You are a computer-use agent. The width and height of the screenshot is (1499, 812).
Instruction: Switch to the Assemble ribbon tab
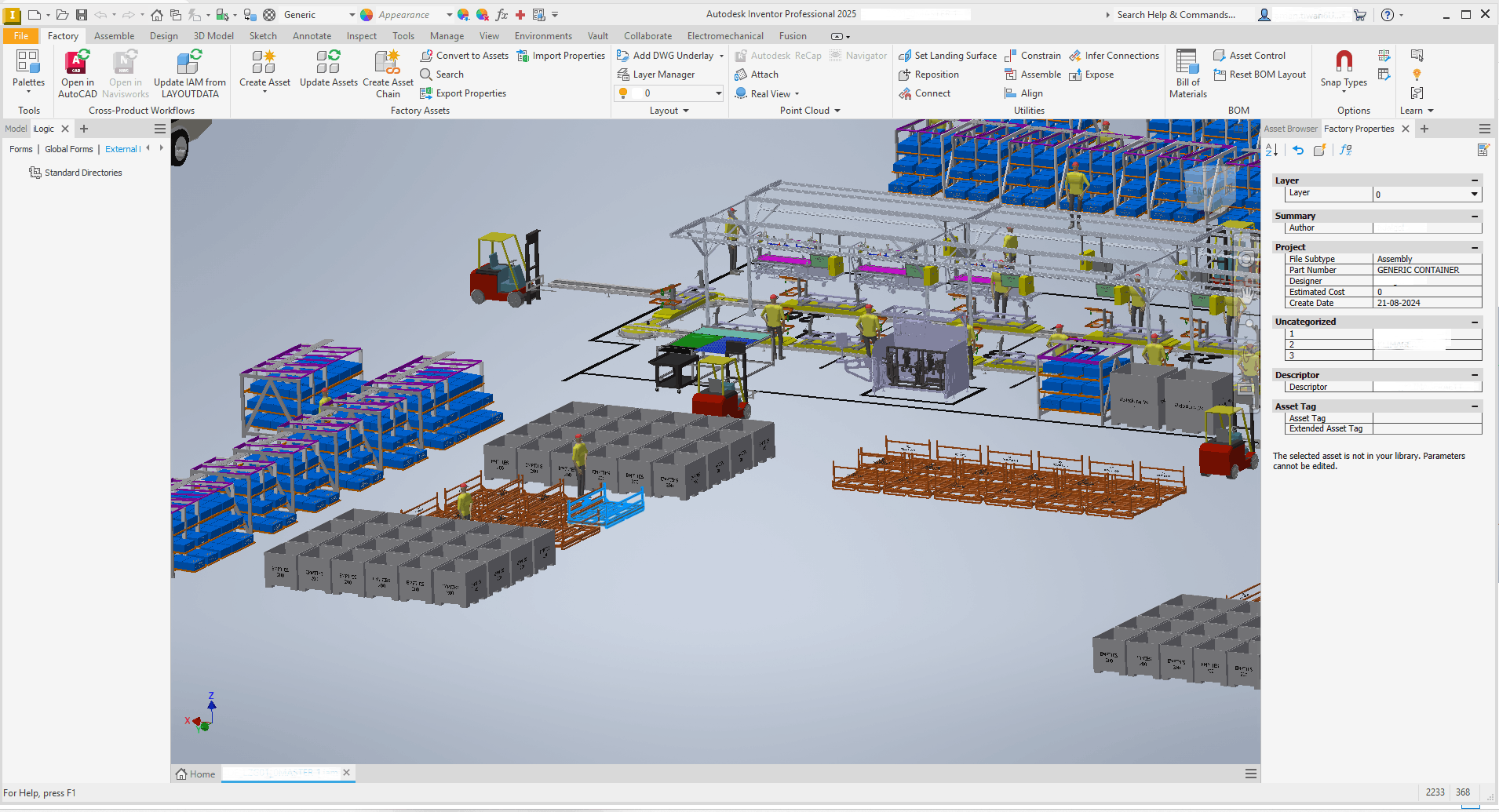coord(114,36)
